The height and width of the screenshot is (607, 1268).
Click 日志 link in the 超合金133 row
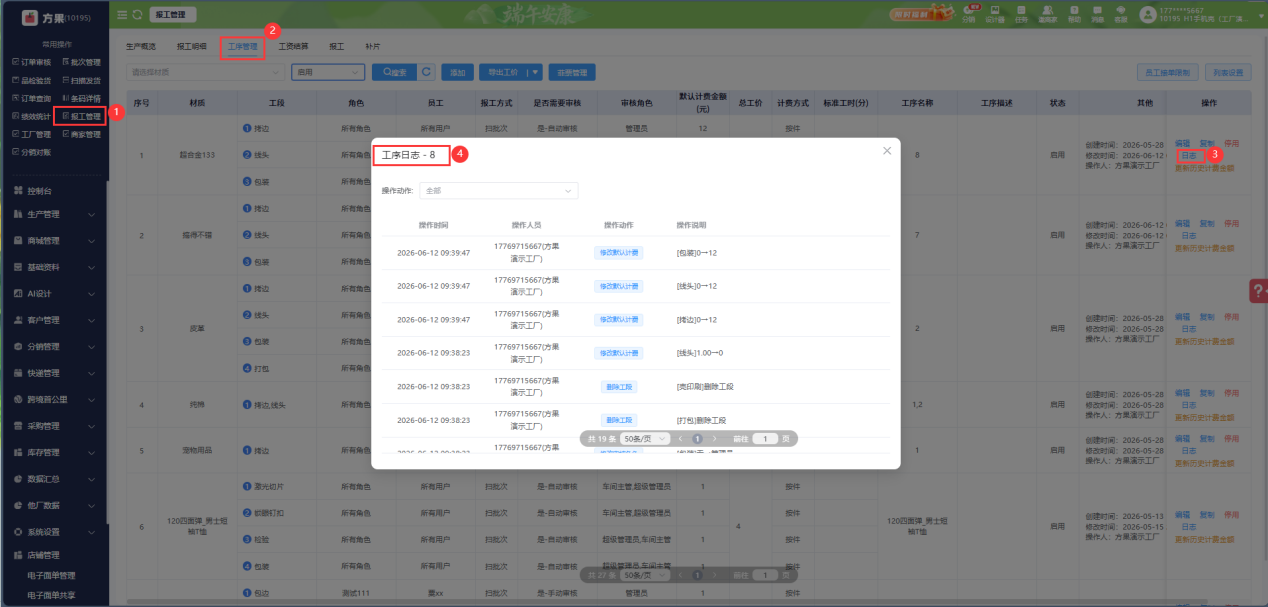pyautogui.click(x=1189, y=156)
